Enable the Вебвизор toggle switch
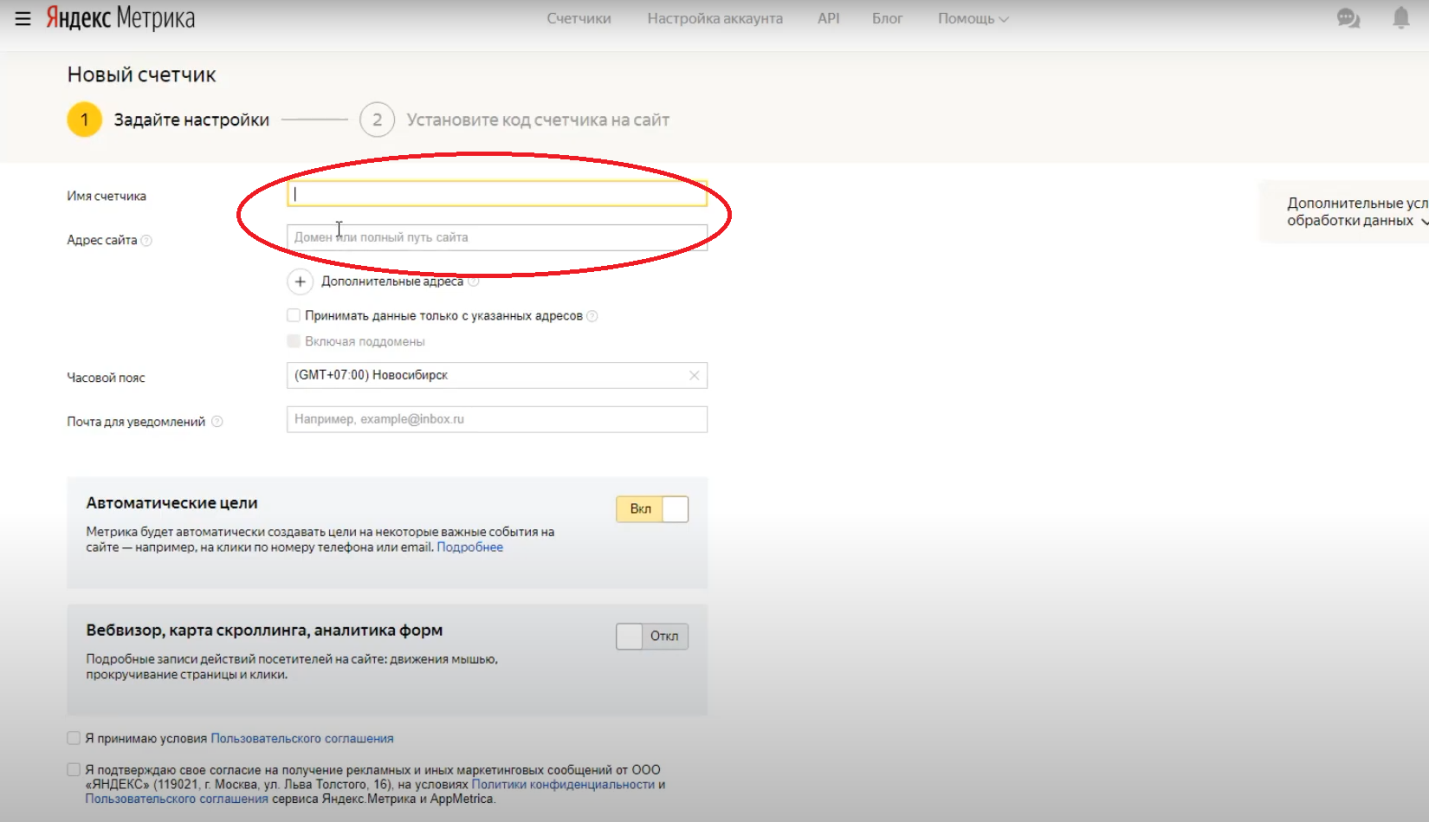The image size is (1429, 822). 652,637
